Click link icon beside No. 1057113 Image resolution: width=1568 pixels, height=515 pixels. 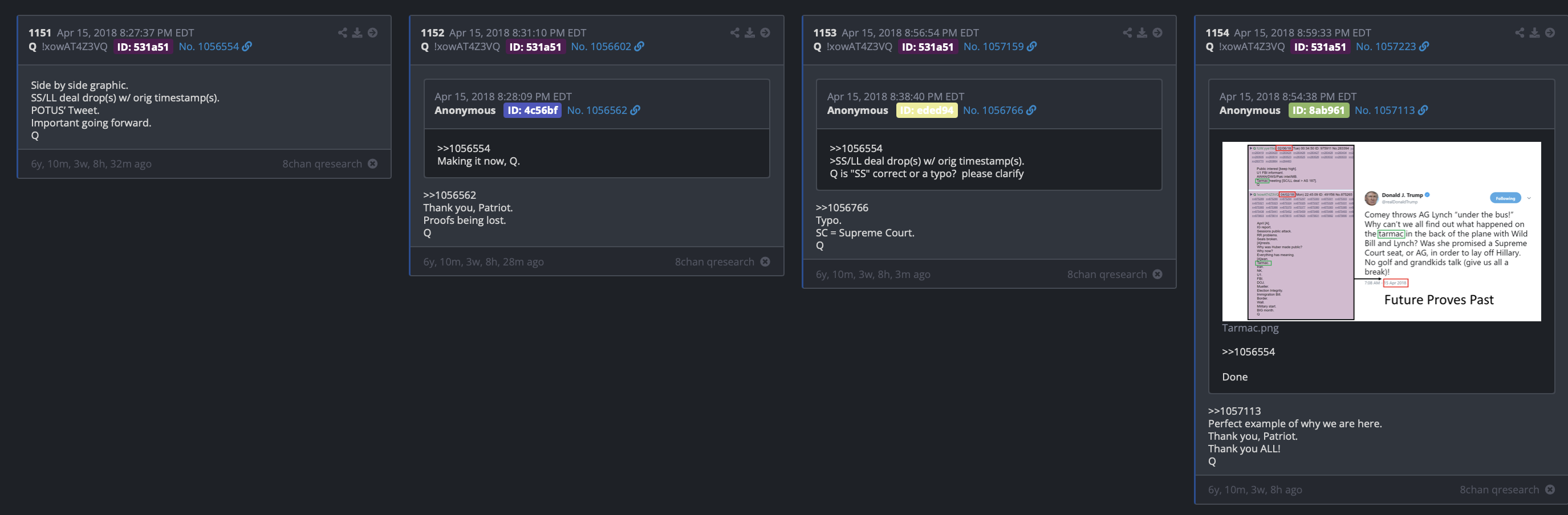pos(1423,110)
